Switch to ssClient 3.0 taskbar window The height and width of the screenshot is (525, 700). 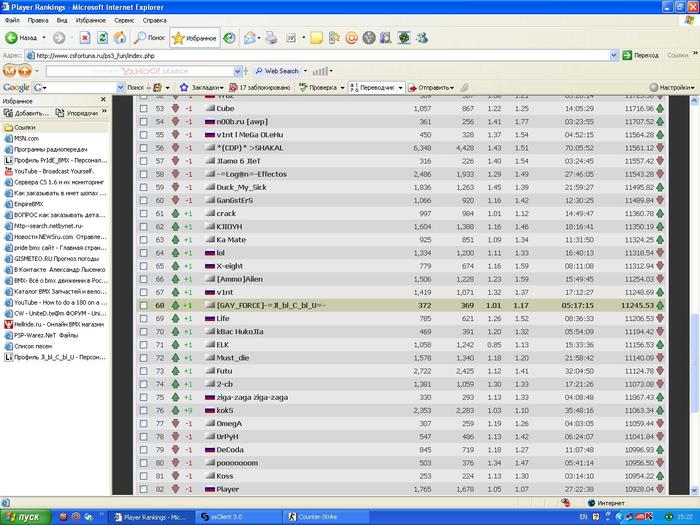239,517
